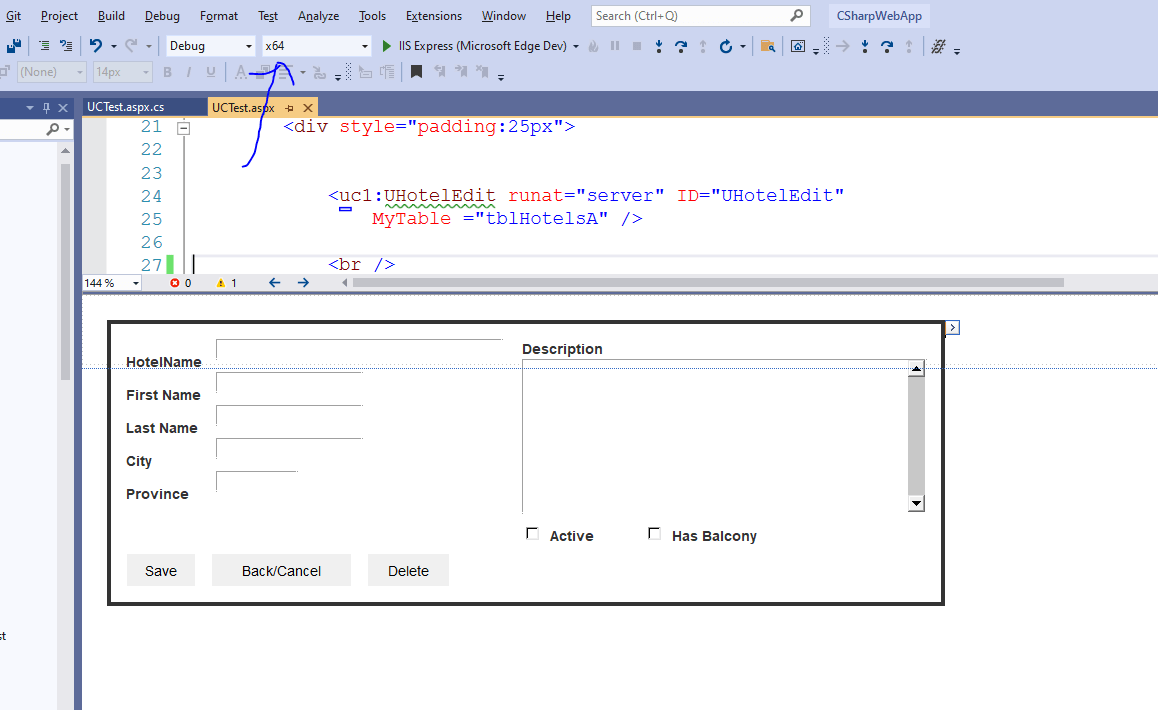1158x710 pixels.
Task: Click the black Toggle Bookmark icon
Action: pyautogui.click(x=417, y=72)
